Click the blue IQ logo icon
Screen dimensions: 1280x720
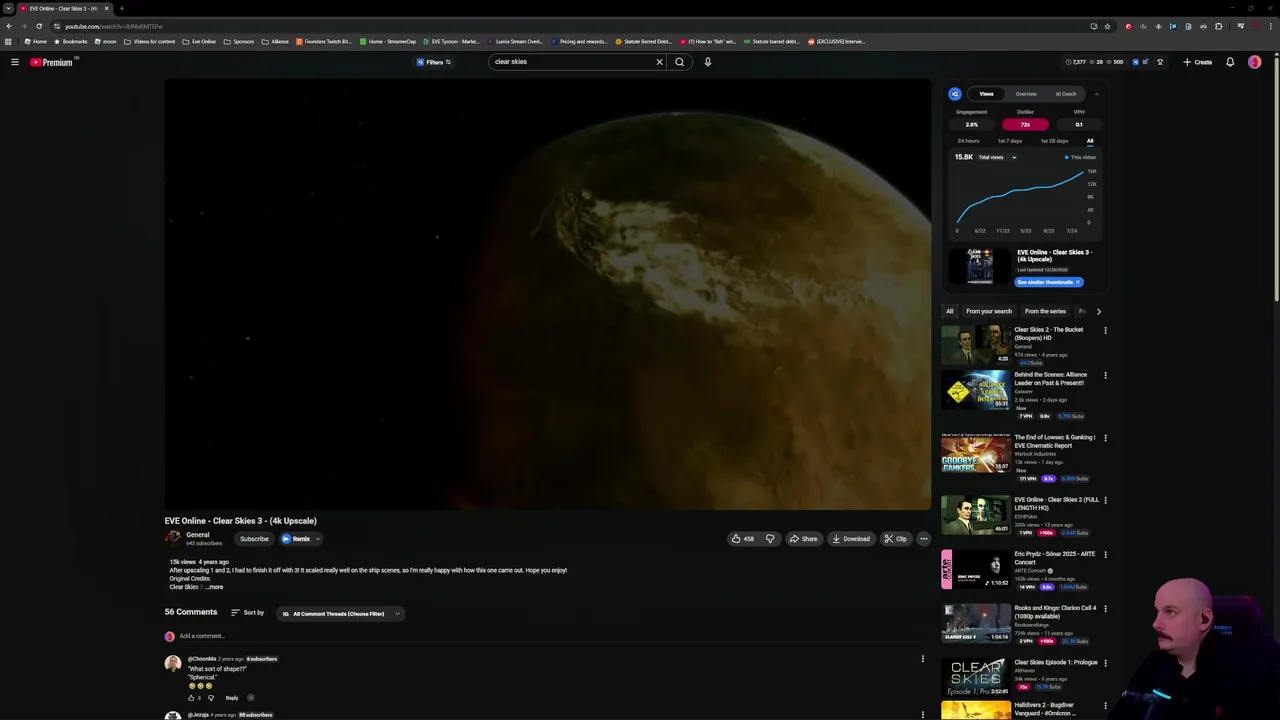coord(955,94)
